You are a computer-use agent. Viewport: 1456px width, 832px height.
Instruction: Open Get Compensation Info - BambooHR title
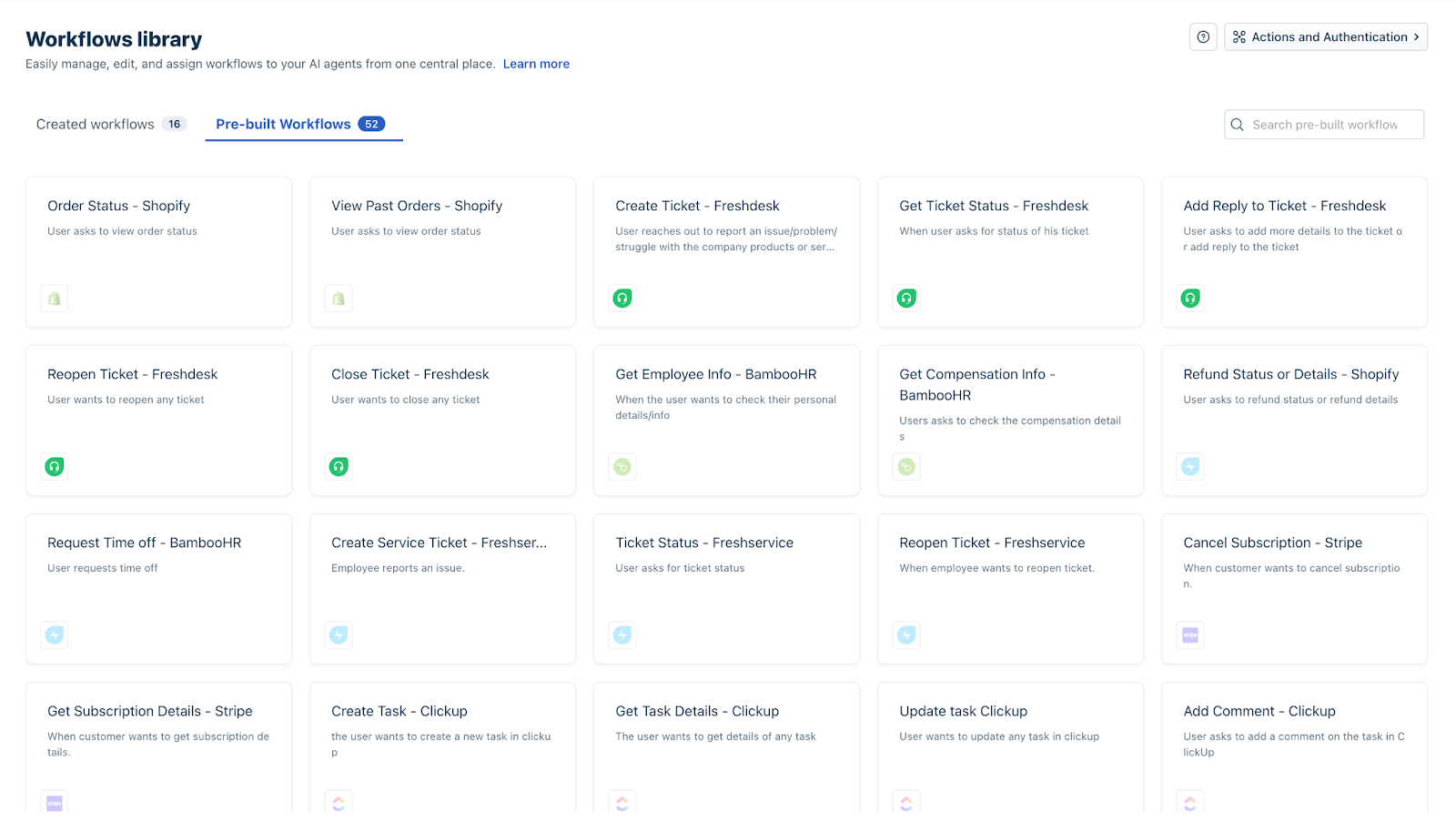click(x=977, y=384)
